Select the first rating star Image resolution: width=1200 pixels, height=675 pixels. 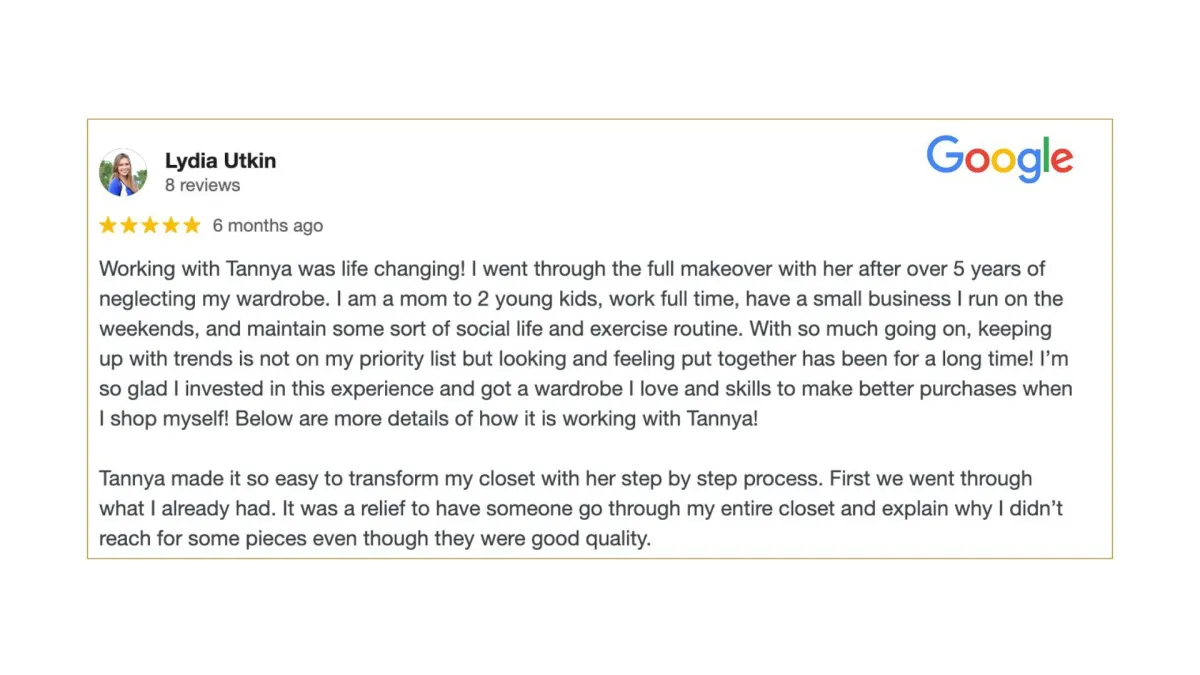pos(109,225)
